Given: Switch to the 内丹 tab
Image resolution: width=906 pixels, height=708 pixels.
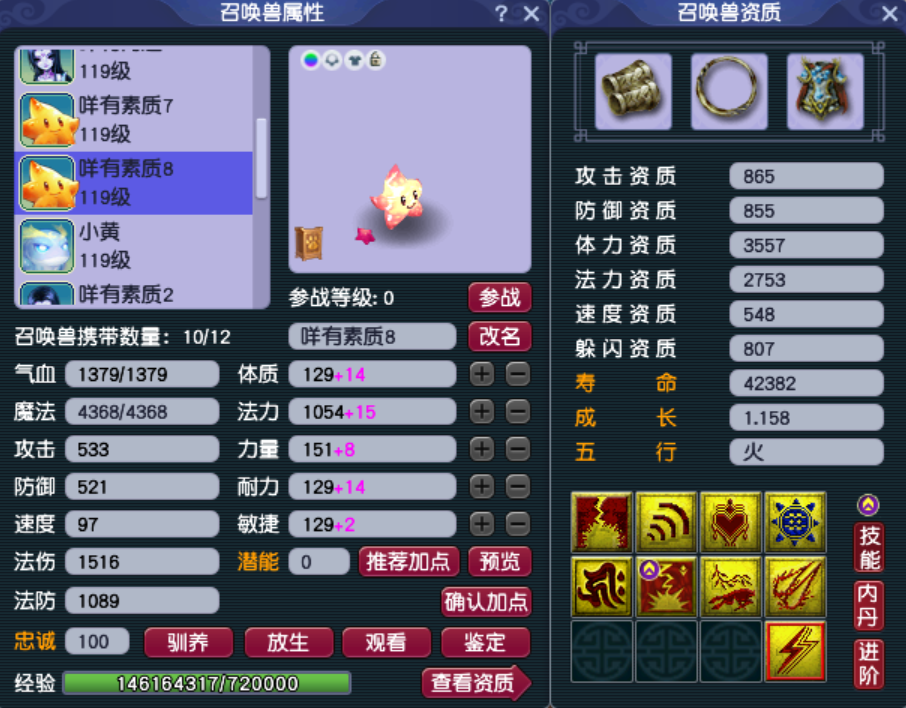Looking at the screenshot, I should click(868, 604).
